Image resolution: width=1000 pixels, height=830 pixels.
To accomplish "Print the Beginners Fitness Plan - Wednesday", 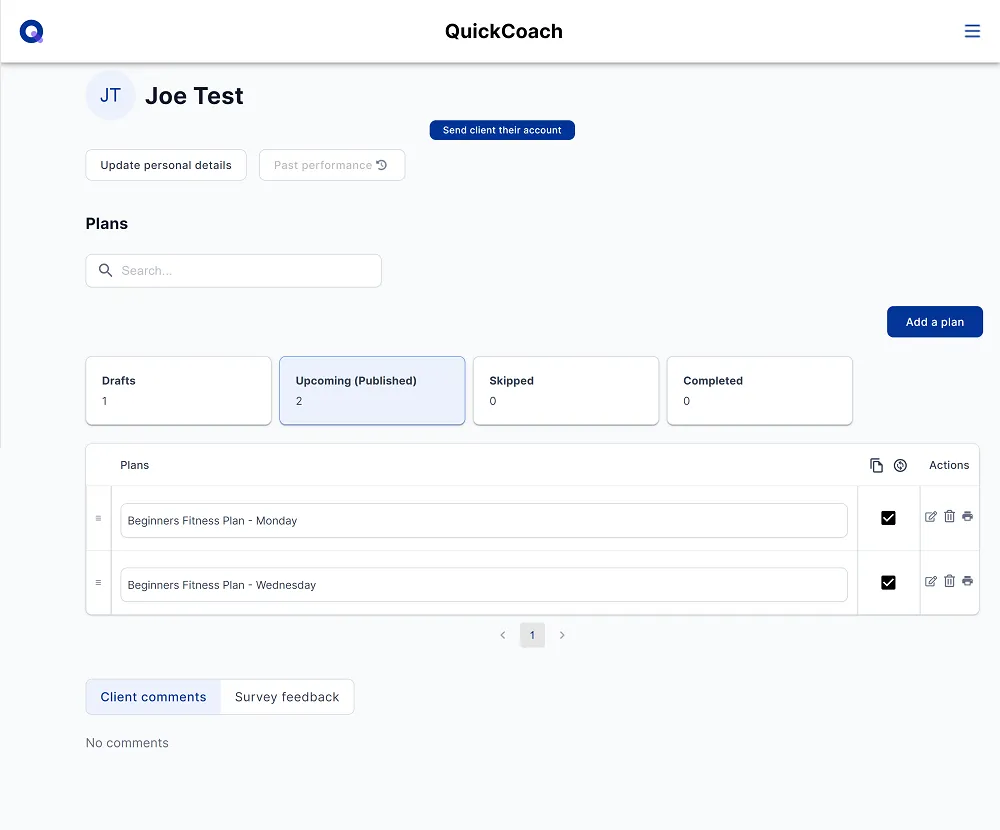I will point(967,580).
